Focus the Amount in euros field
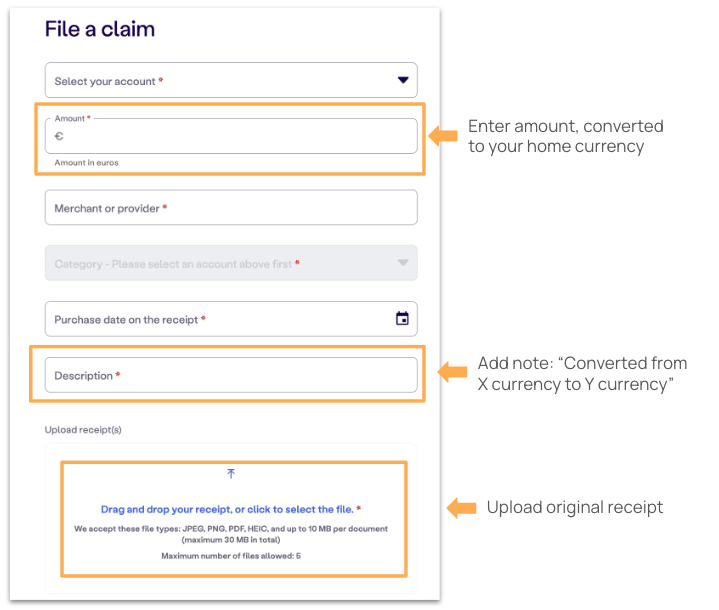719x610 pixels. tap(231, 136)
